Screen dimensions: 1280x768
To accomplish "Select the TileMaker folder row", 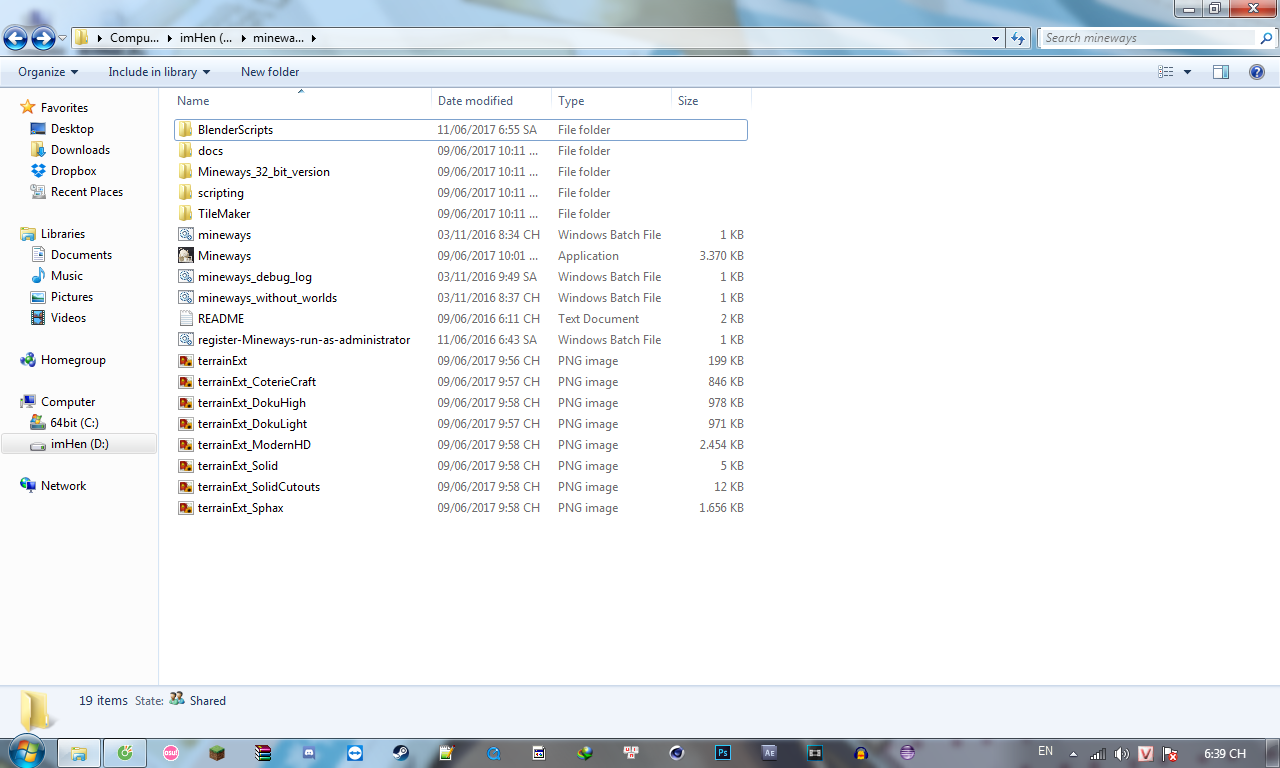I will tap(461, 214).
